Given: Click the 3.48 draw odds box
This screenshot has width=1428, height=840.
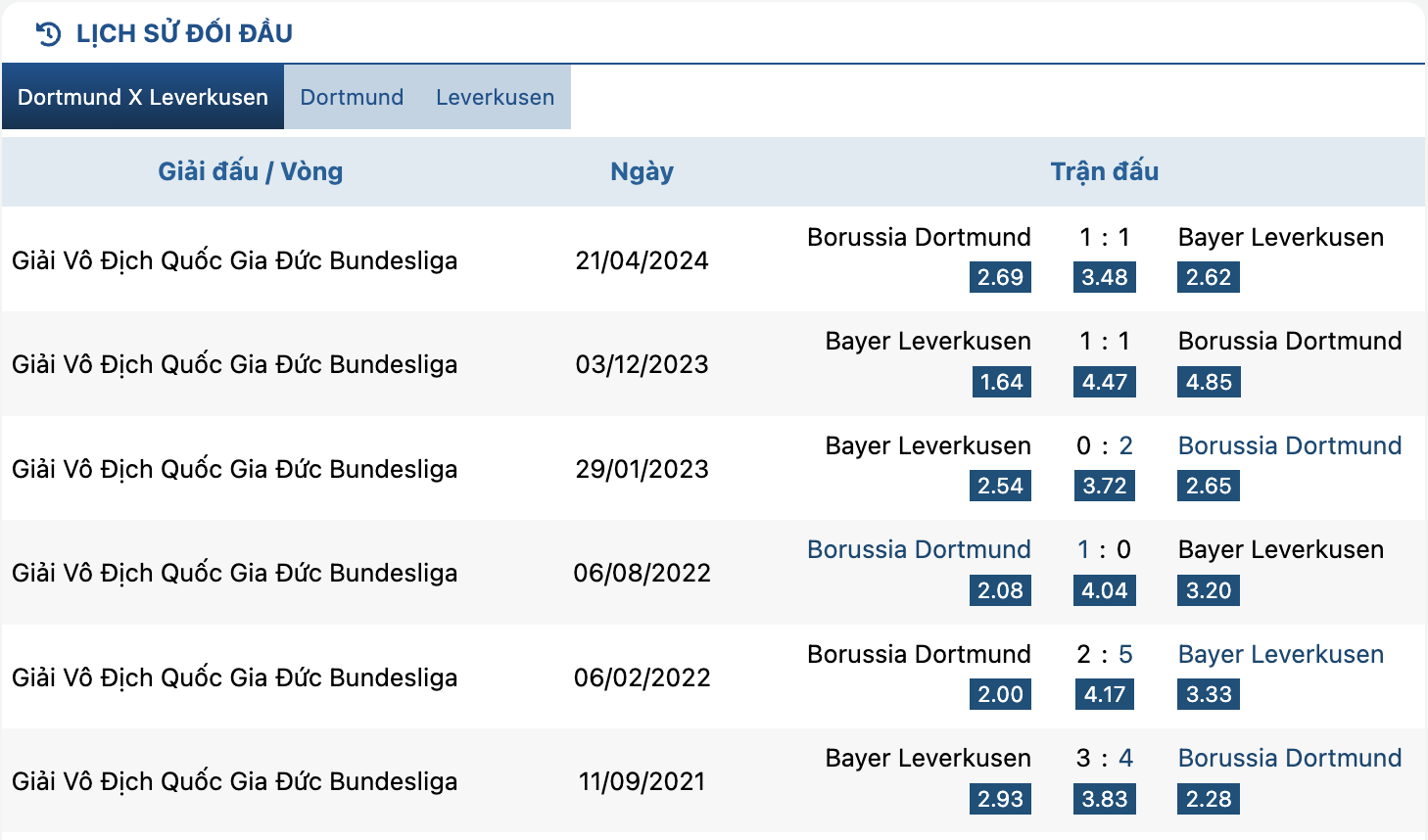Looking at the screenshot, I should pyautogui.click(x=1105, y=277).
